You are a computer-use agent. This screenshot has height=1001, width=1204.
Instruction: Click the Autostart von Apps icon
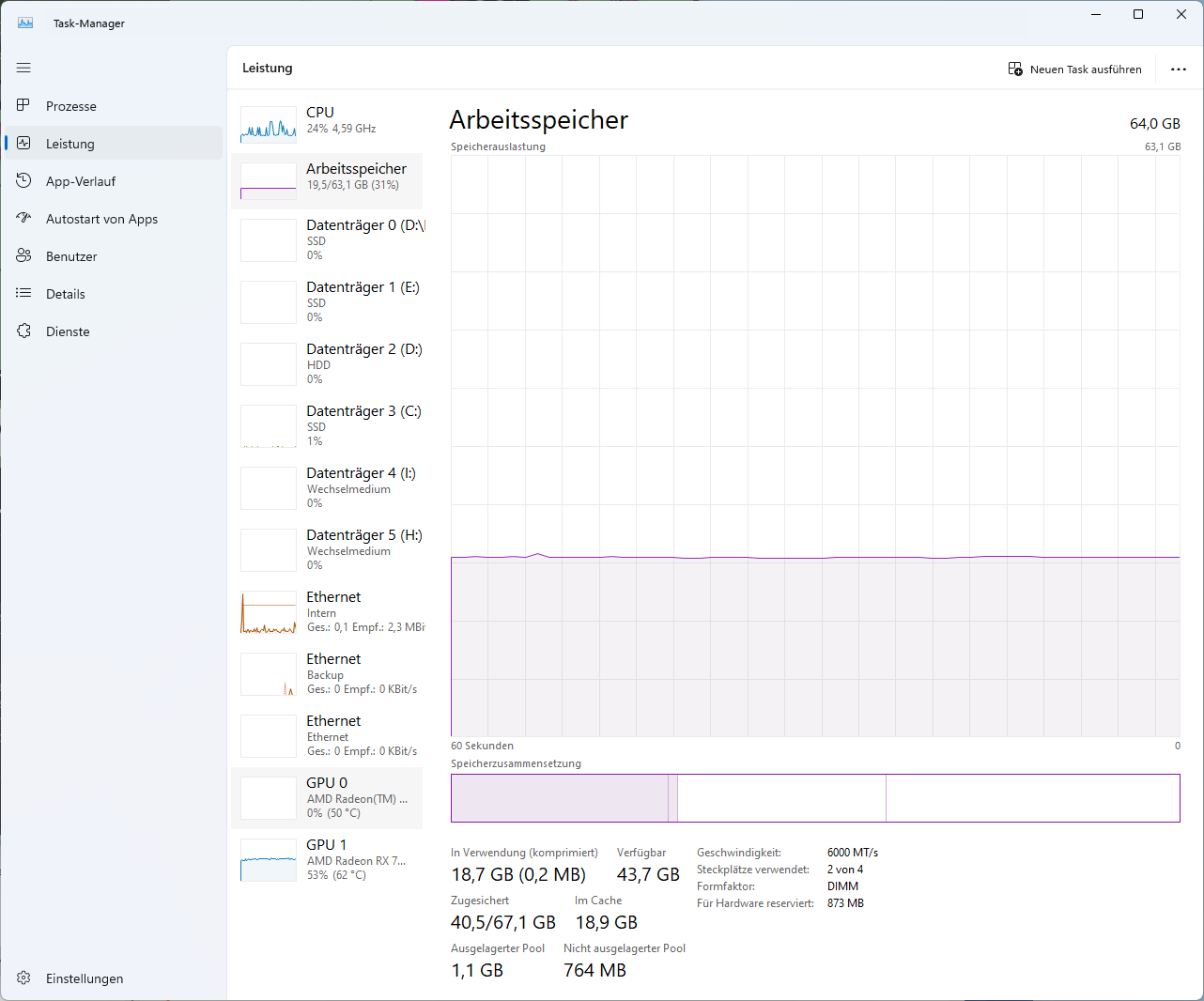[23, 218]
